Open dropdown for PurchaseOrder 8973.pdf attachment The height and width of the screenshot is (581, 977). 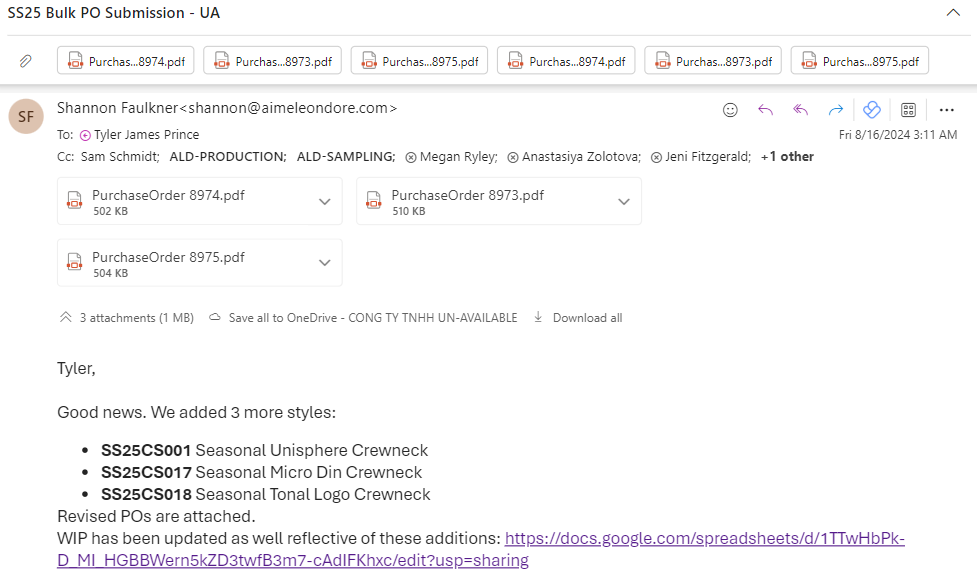pos(624,201)
